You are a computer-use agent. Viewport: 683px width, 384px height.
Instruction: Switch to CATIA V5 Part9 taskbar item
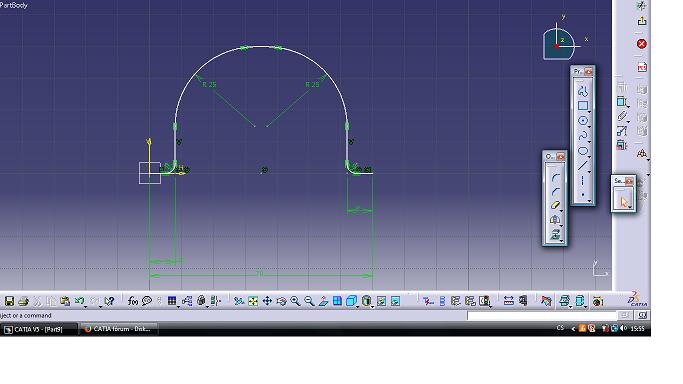point(39,329)
